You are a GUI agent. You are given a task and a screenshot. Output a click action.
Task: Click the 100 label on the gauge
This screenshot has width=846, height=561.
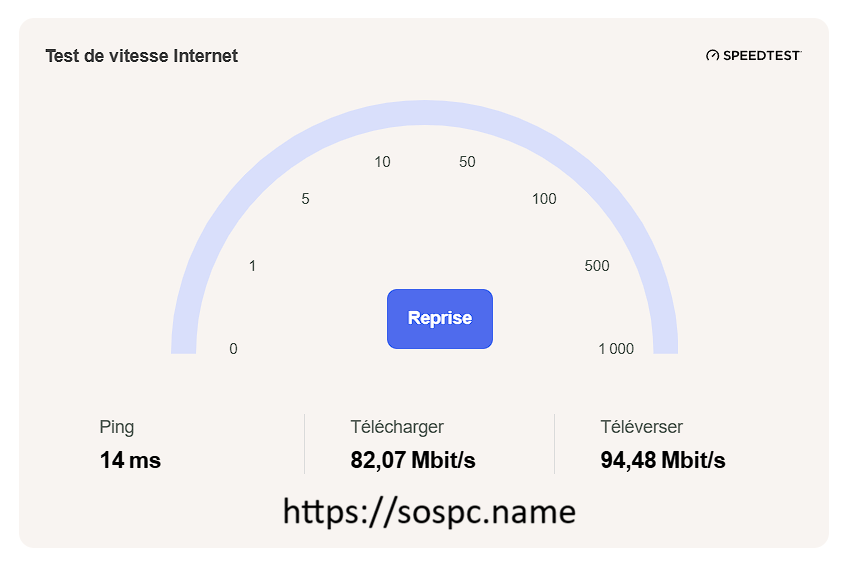tap(544, 199)
